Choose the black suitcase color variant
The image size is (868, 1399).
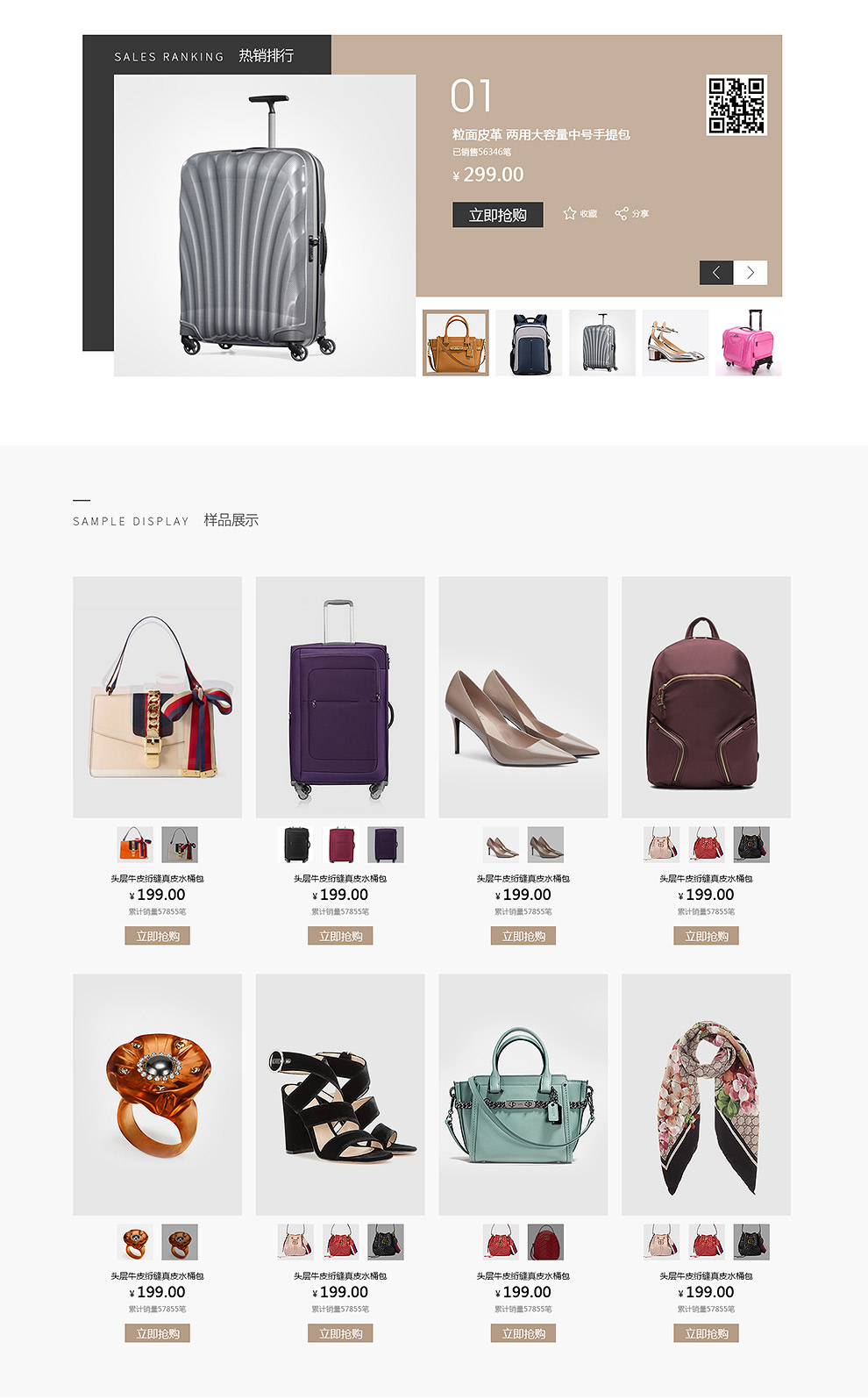coord(296,845)
